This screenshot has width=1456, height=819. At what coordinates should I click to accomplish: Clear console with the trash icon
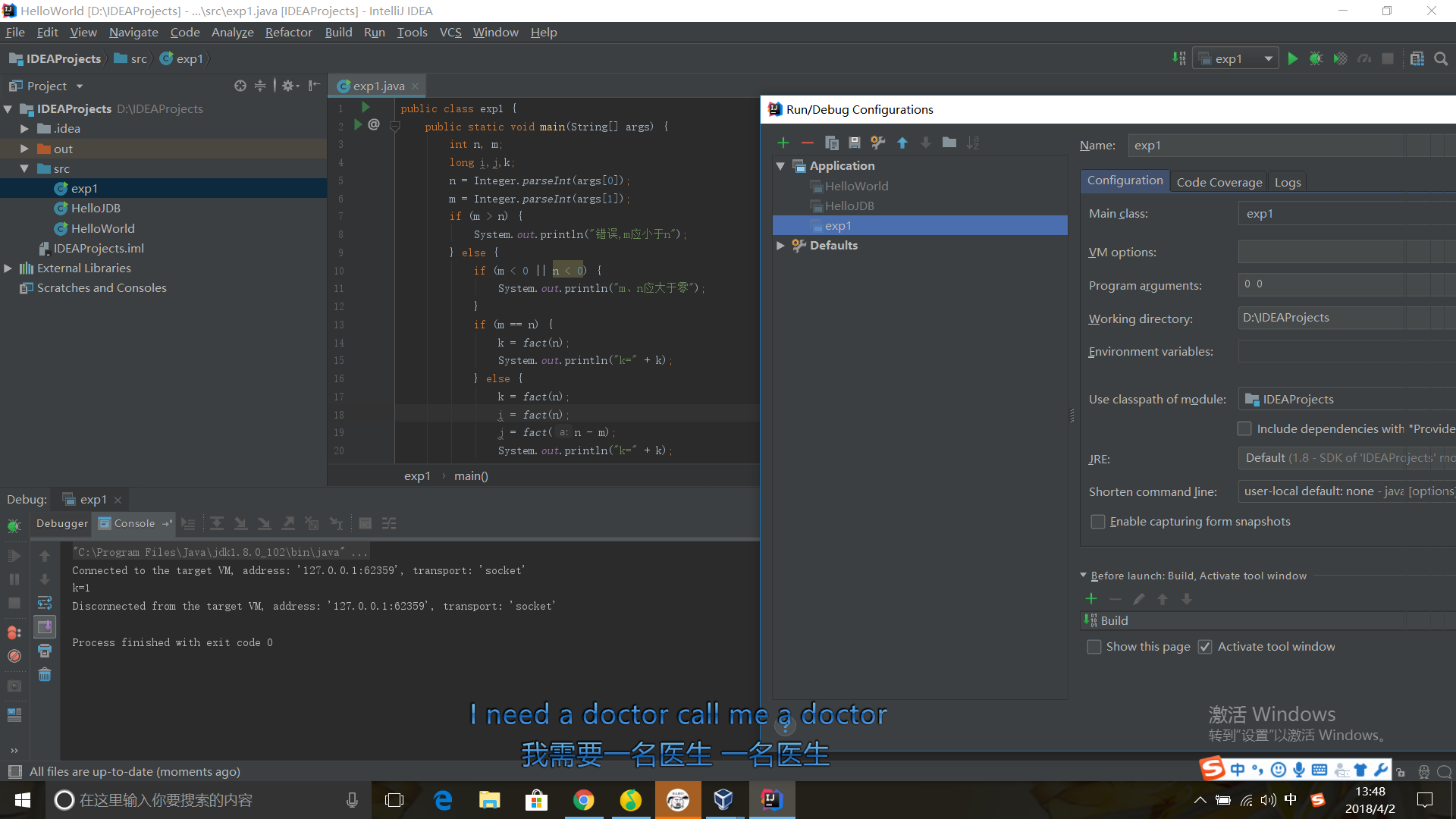tap(45, 674)
